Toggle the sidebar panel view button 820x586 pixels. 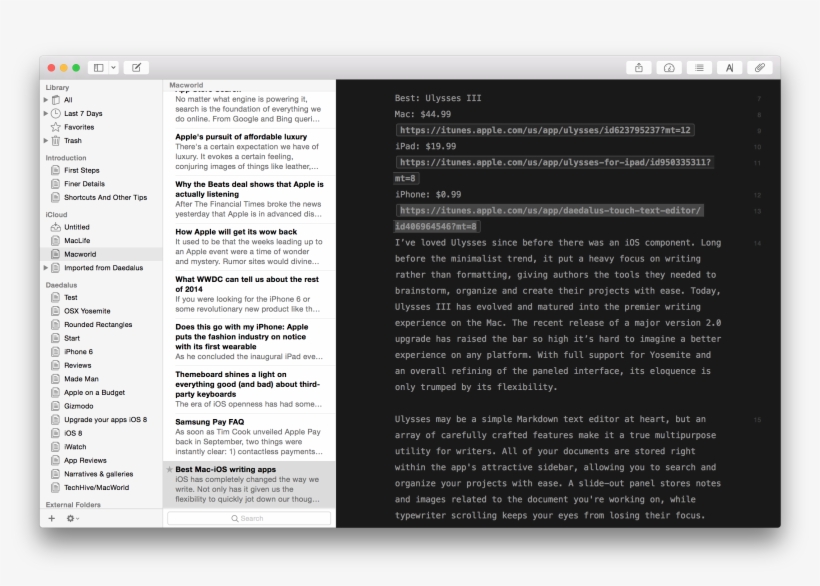98,68
